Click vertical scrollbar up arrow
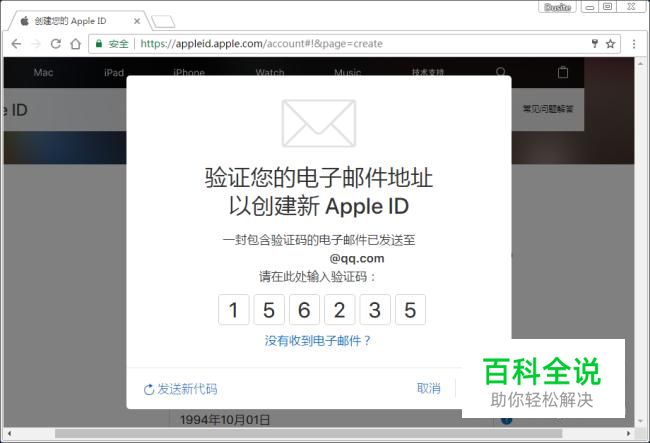The image size is (650, 443). click(x=640, y=64)
